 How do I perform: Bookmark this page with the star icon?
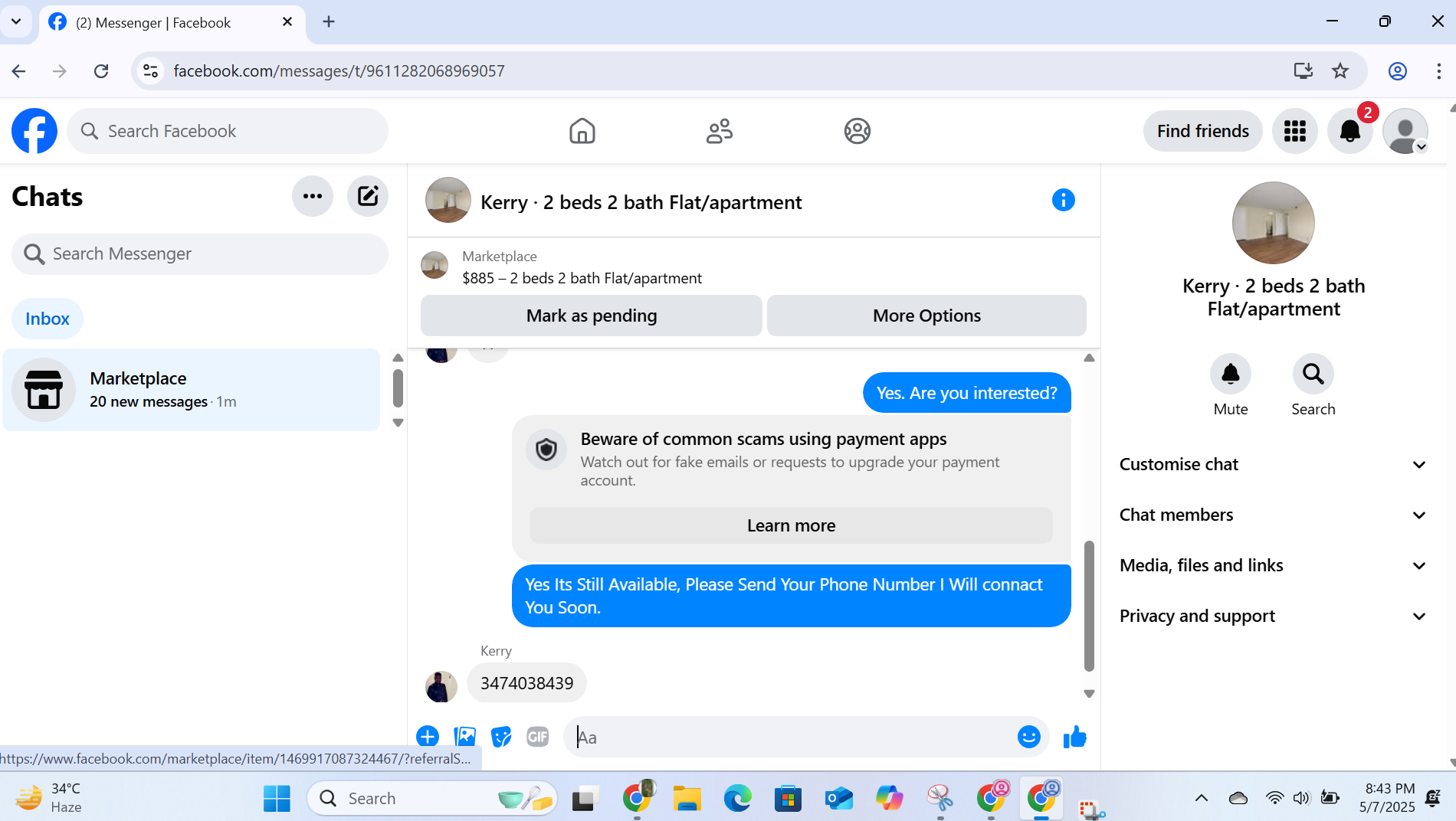[x=1340, y=70]
